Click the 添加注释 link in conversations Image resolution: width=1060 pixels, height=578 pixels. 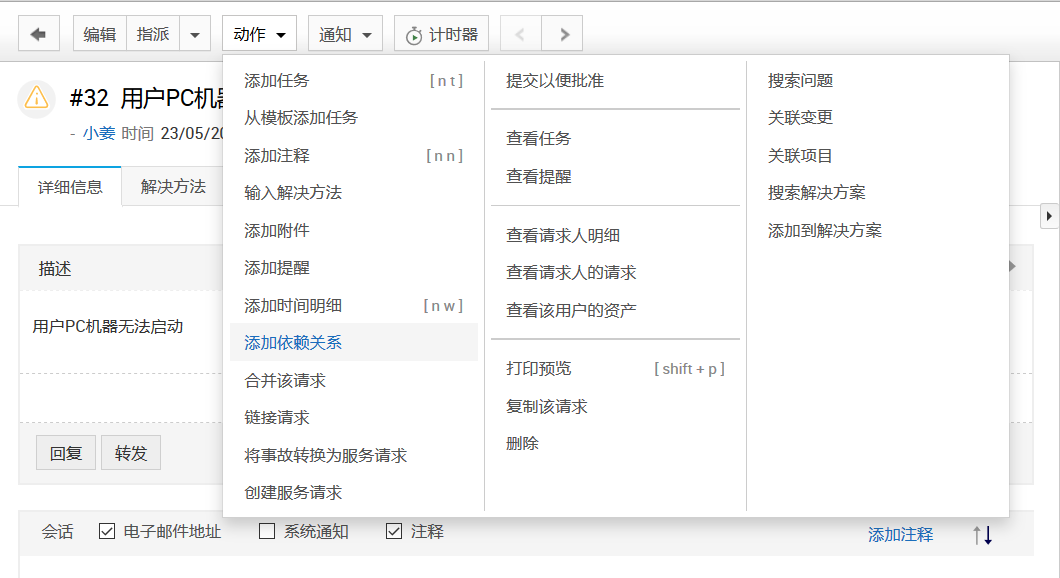pos(900,535)
